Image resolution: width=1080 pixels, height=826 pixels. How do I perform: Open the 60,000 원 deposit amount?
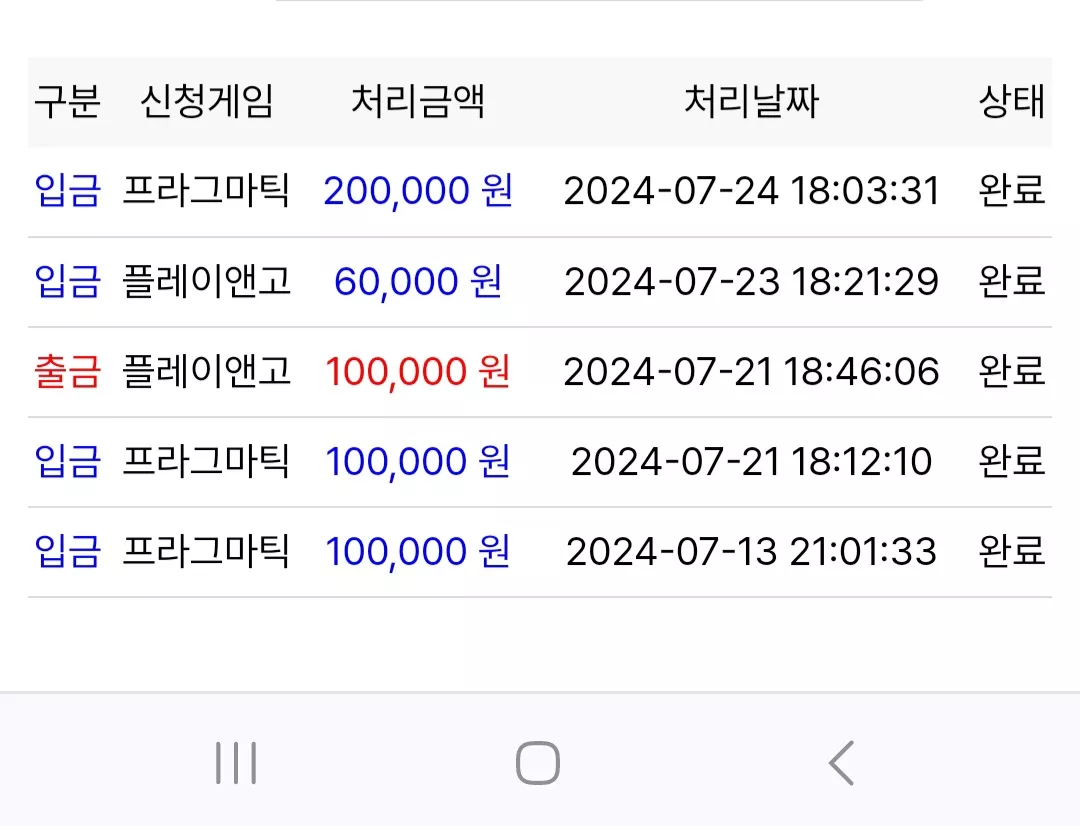pyautogui.click(x=418, y=281)
